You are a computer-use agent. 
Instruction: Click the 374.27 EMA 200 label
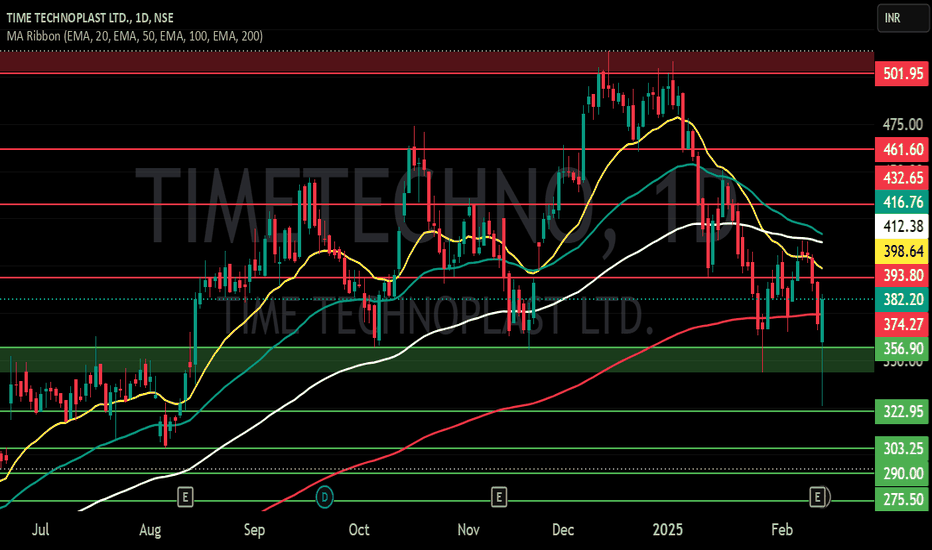[x=902, y=324]
